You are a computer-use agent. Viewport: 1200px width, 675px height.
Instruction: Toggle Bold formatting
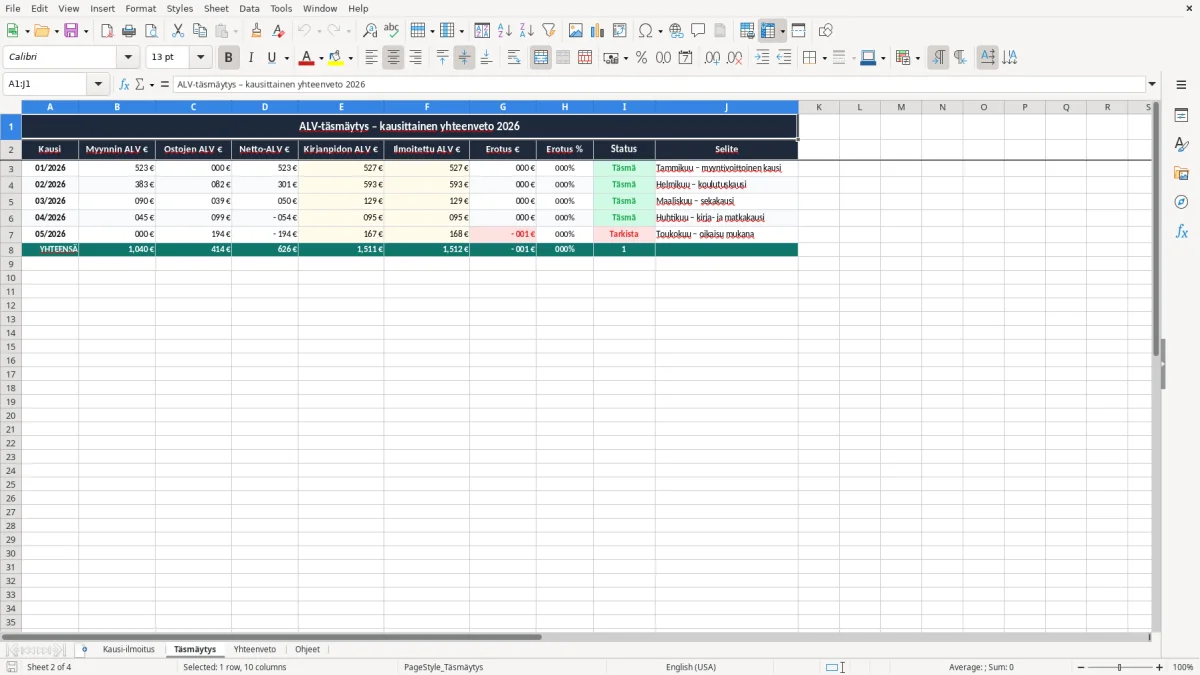(x=228, y=58)
